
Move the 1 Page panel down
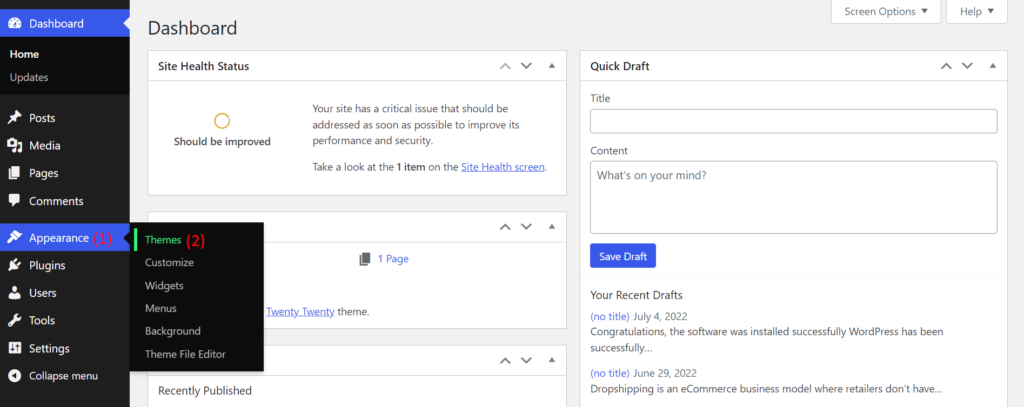(x=526, y=227)
